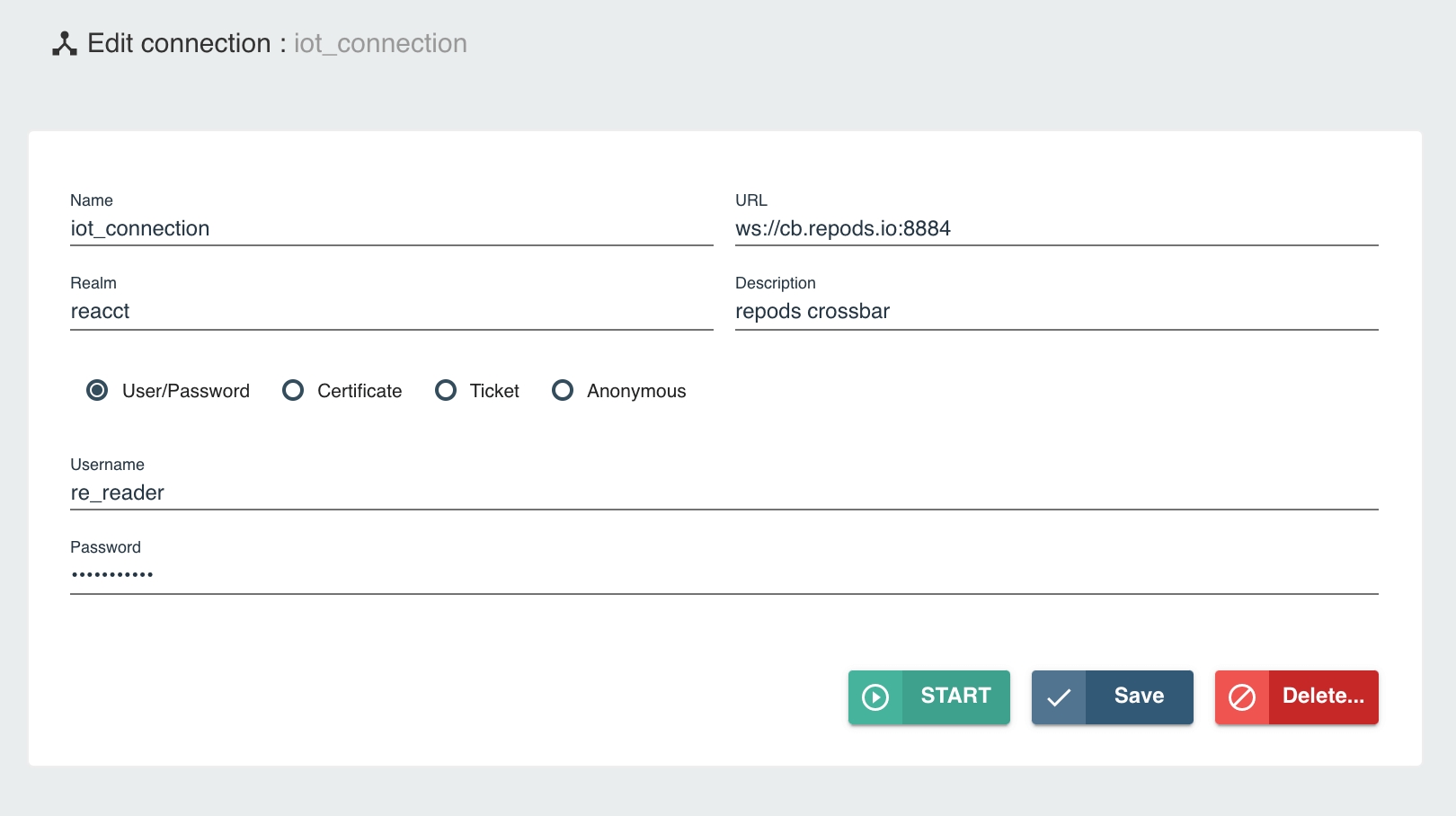Click the masked Password field

pyautogui.click(x=724, y=575)
